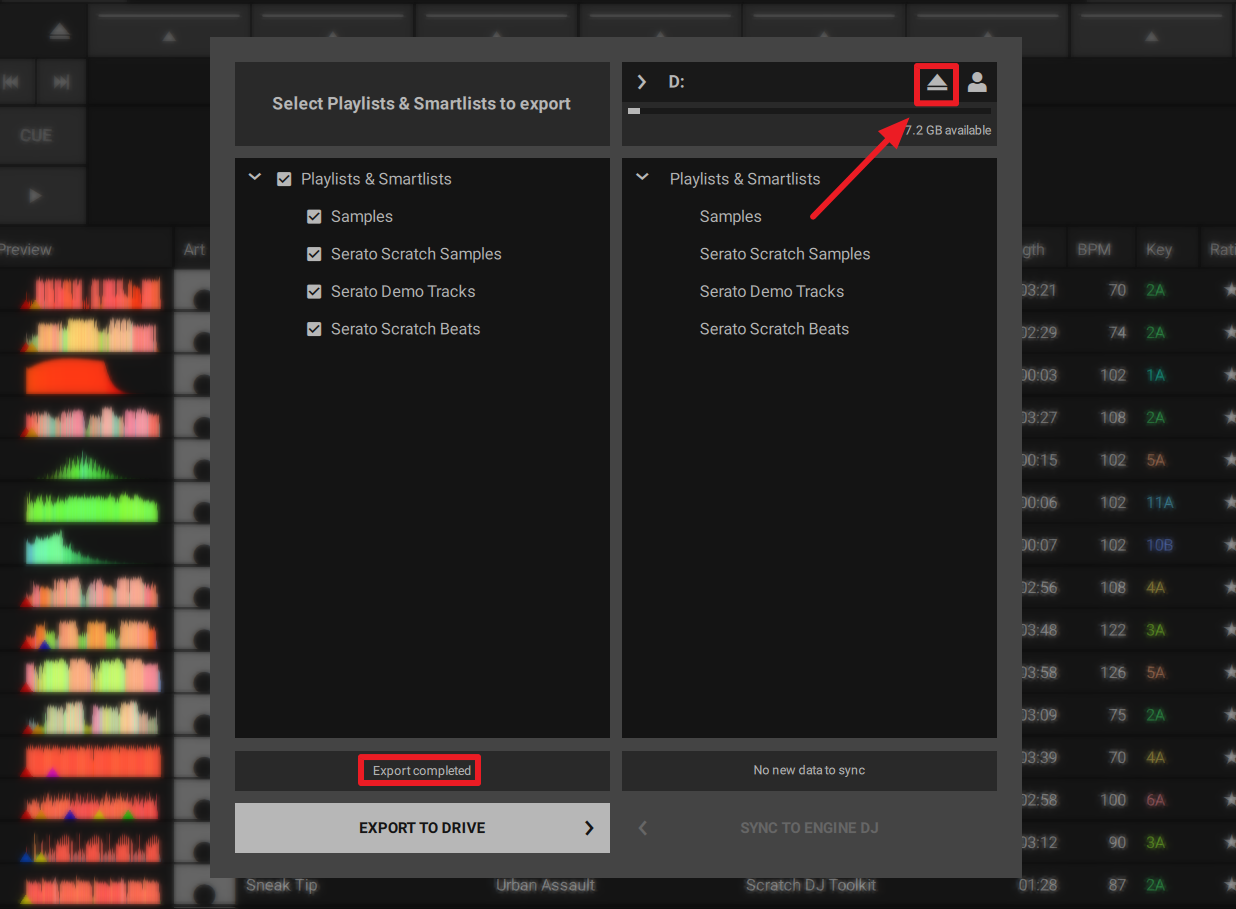Screen dimensions: 1236x909
Task: Select Playlists & Smartlists label on drive
Action: click(745, 179)
